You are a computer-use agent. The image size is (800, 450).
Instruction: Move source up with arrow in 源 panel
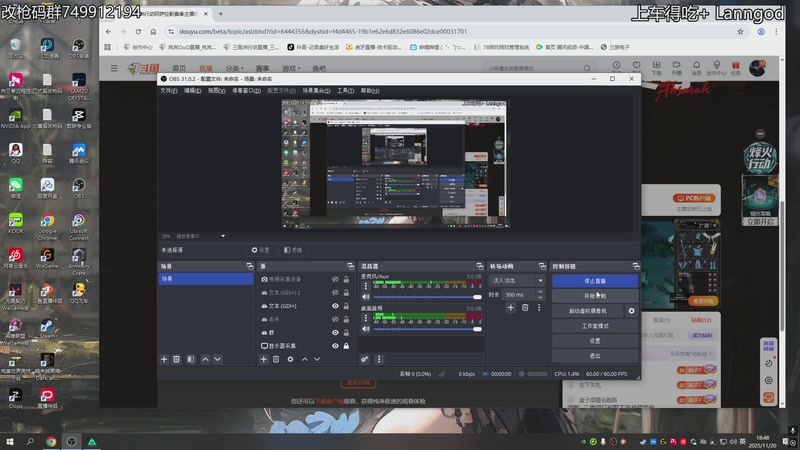pos(305,359)
